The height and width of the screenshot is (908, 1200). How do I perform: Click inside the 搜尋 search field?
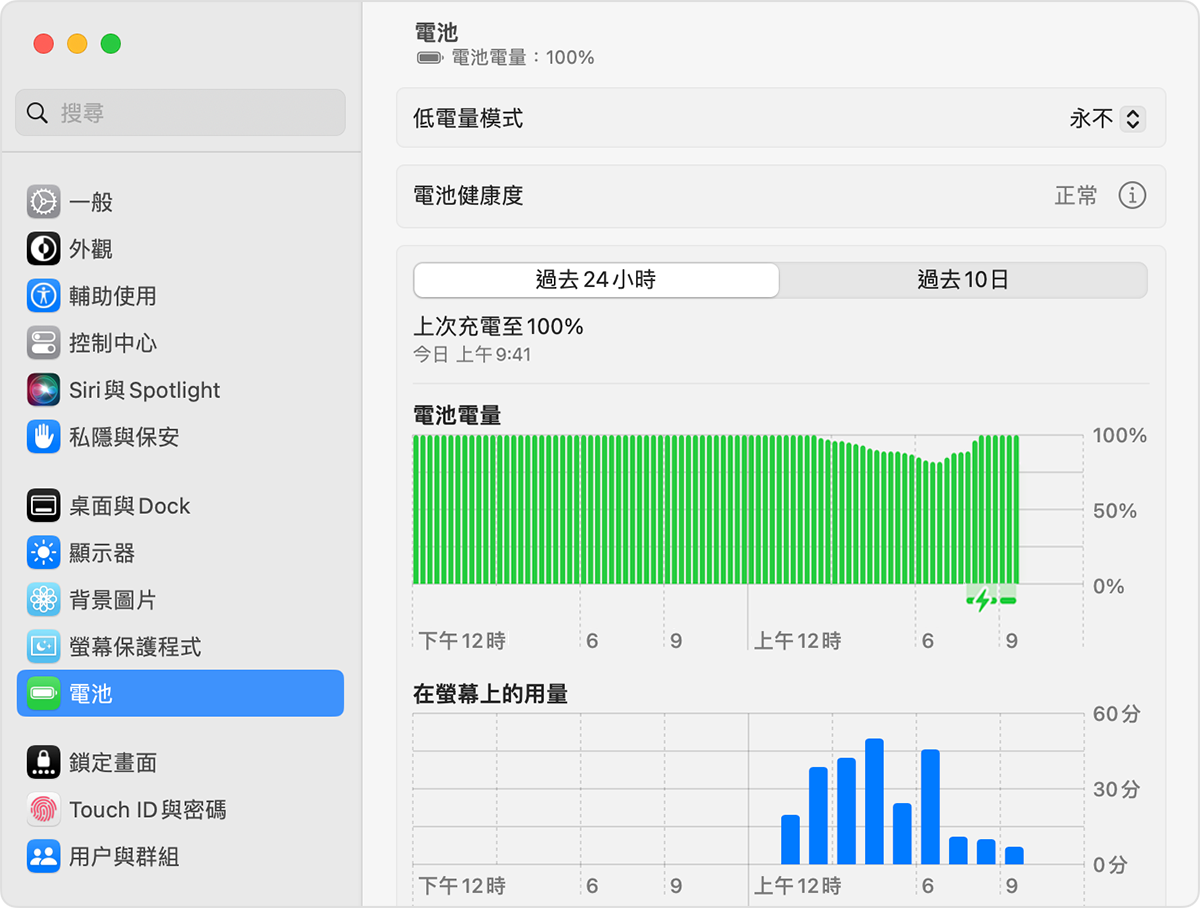point(180,112)
